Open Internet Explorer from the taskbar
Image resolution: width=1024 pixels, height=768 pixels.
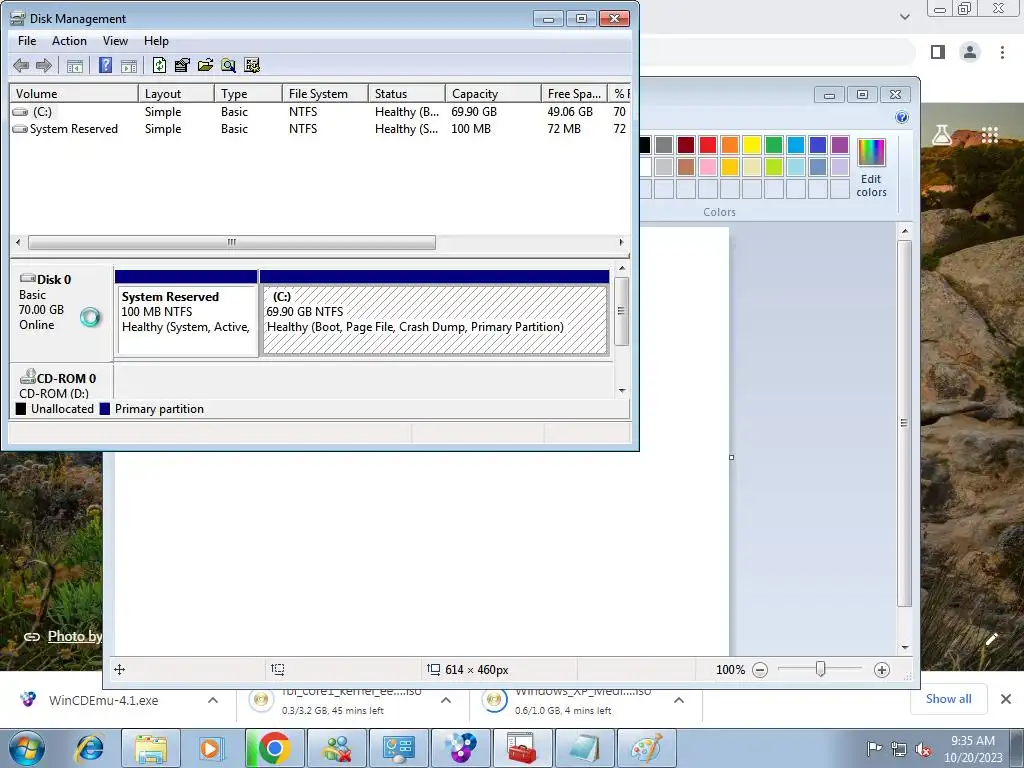[x=89, y=748]
